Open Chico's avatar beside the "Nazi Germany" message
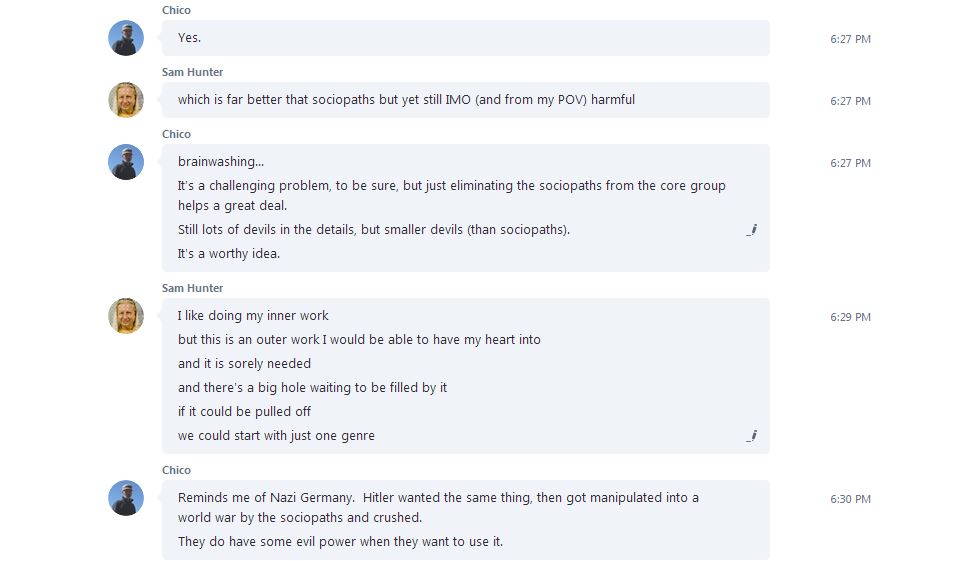This screenshot has width=980, height=561. [x=126, y=498]
